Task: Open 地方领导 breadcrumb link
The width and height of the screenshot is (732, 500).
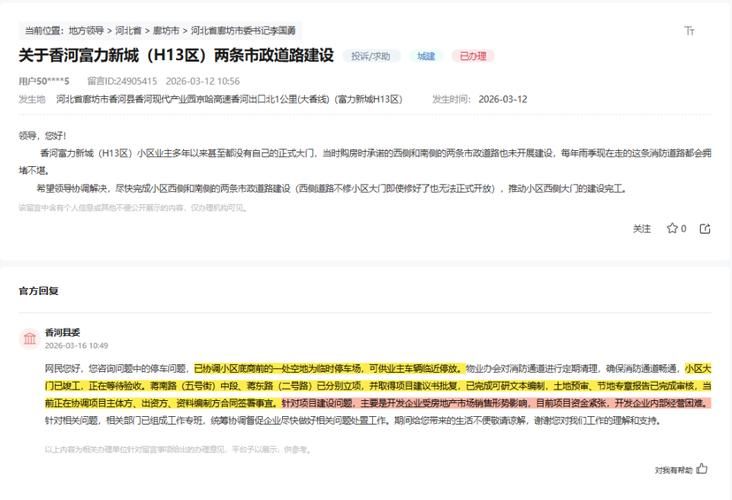Action: (x=86, y=31)
